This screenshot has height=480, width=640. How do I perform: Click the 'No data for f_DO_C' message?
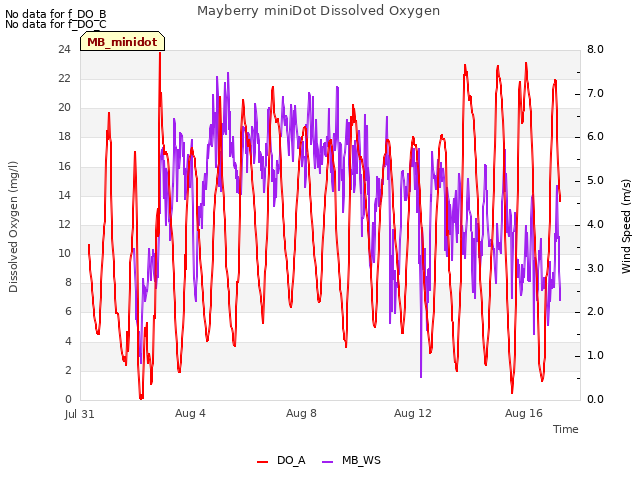(56, 24)
